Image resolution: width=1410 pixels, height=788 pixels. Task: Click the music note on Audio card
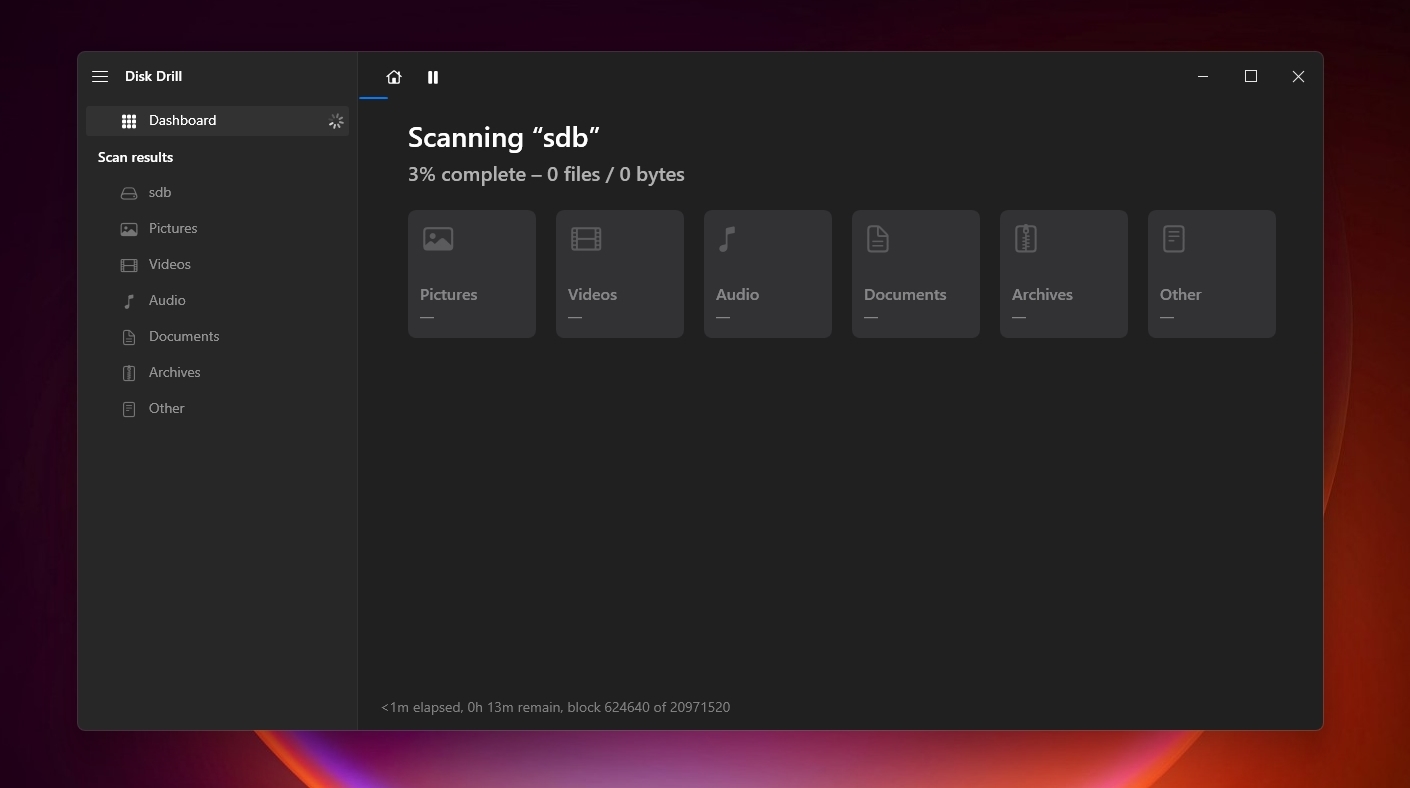coord(727,239)
